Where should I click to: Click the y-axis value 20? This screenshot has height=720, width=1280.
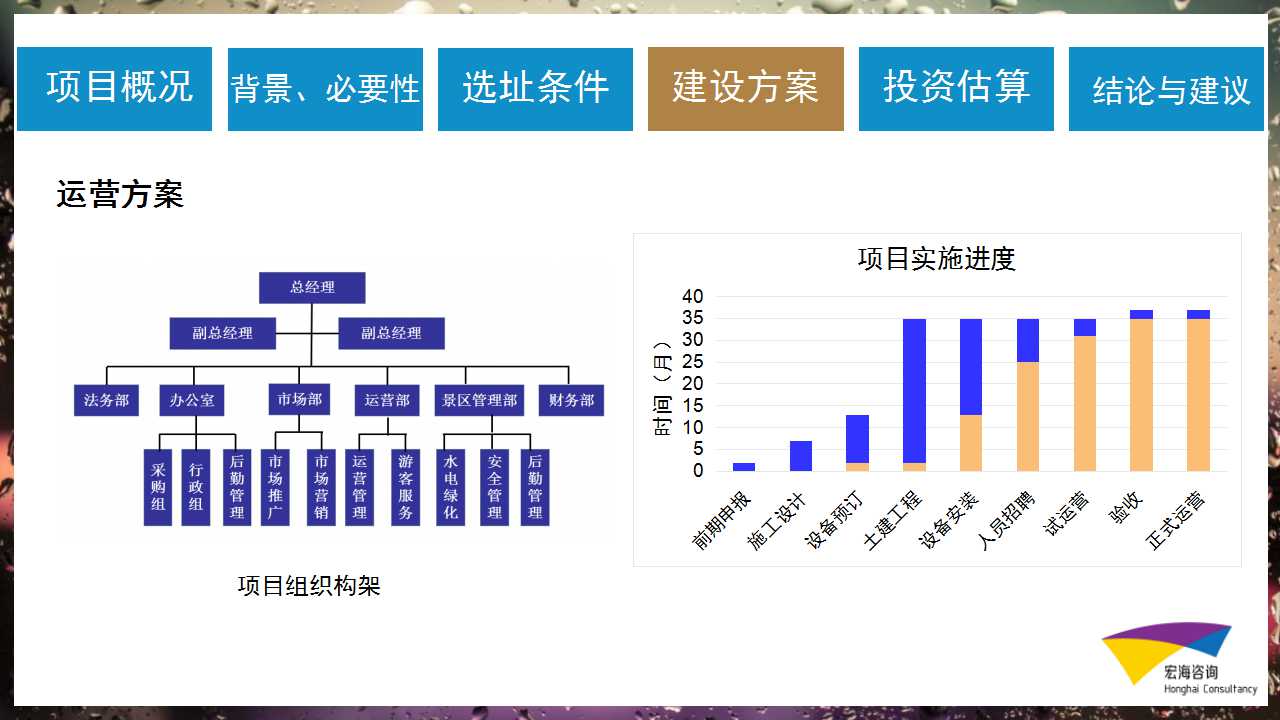coord(693,384)
